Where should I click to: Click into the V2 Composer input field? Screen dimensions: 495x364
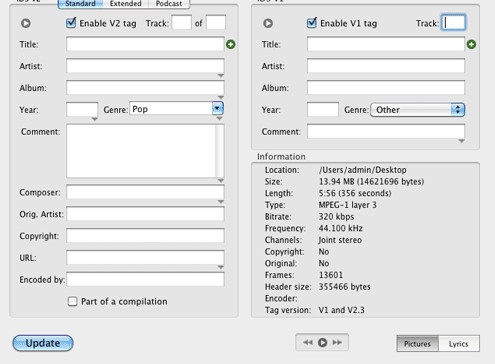pyautogui.click(x=145, y=192)
